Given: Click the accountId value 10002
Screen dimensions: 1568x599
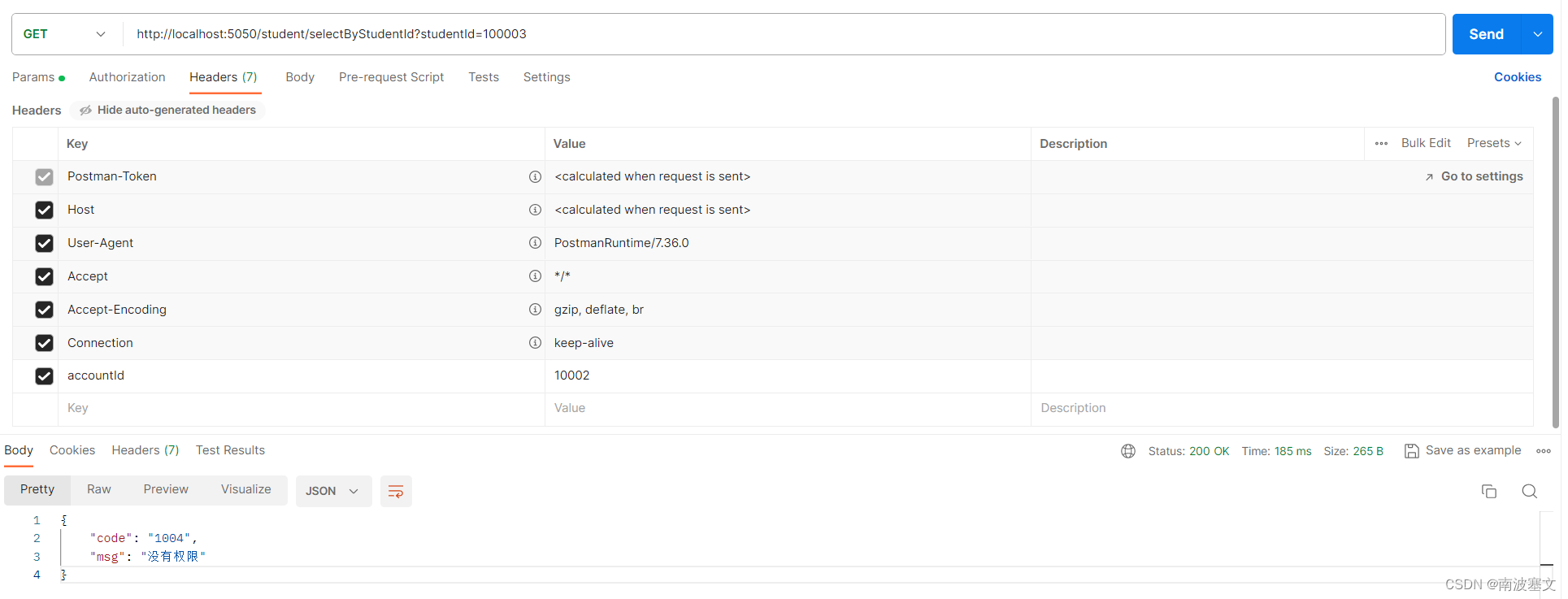Looking at the screenshot, I should 572,375.
